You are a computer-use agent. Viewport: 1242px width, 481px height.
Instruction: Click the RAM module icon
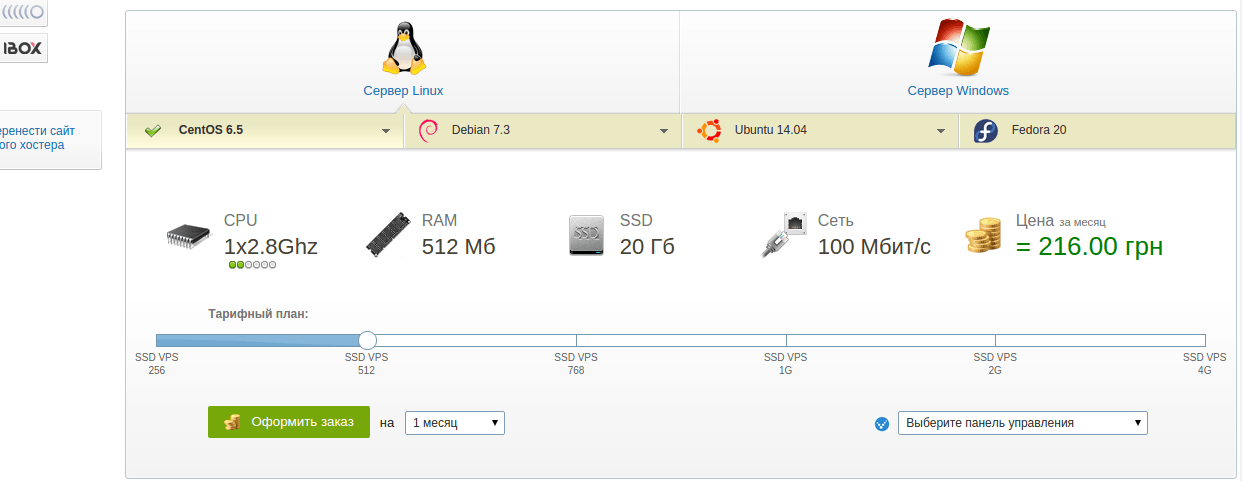click(x=388, y=235)
